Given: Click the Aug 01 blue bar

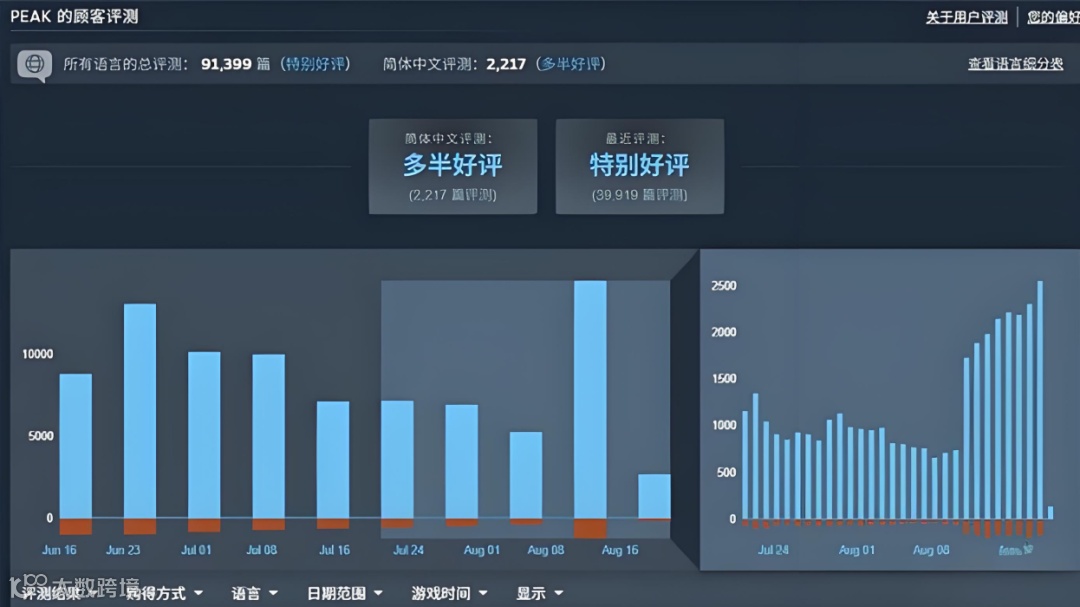Looking at the screenshot, I should pos(461,461).
